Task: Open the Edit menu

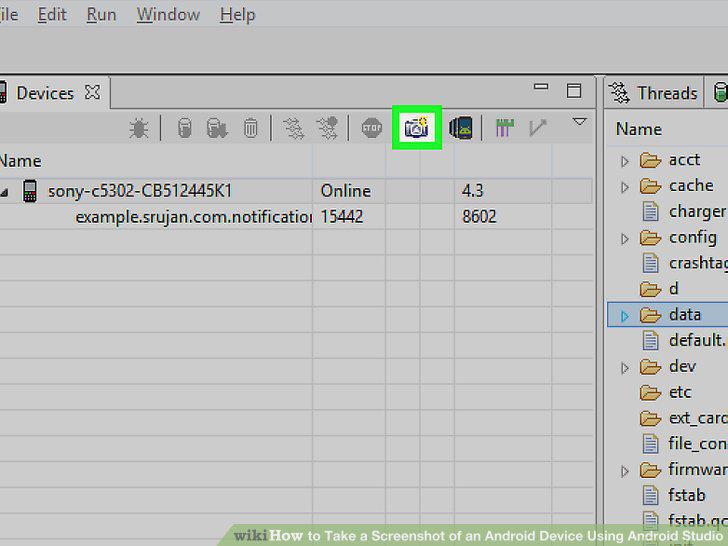Action: click(x=52, y=15)
